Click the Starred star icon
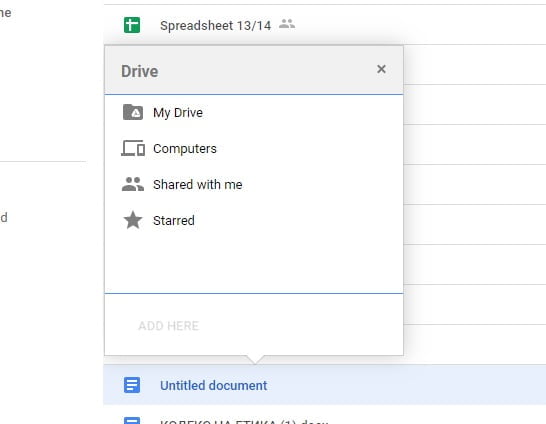The height and width of the screenshot is (424, 546). pyautogui.click(x=133, y=220)
